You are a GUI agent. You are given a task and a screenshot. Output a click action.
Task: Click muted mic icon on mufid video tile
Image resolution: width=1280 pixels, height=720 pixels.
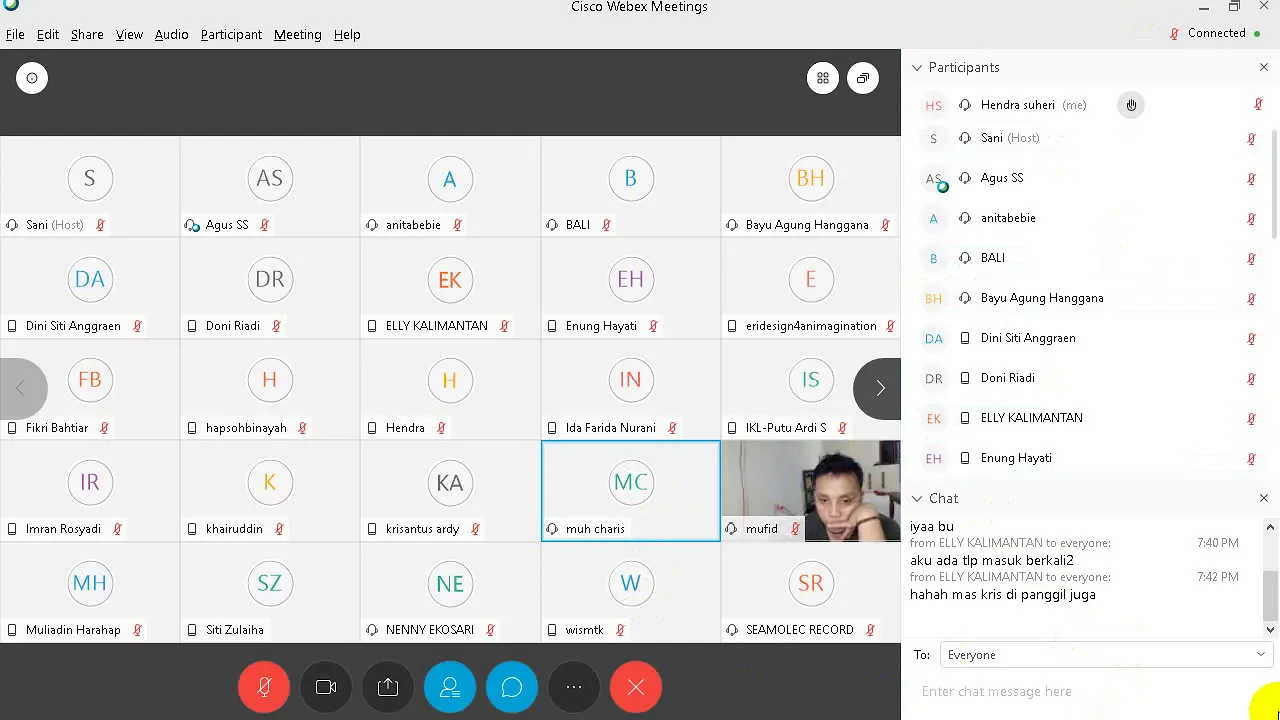point(795,529)
